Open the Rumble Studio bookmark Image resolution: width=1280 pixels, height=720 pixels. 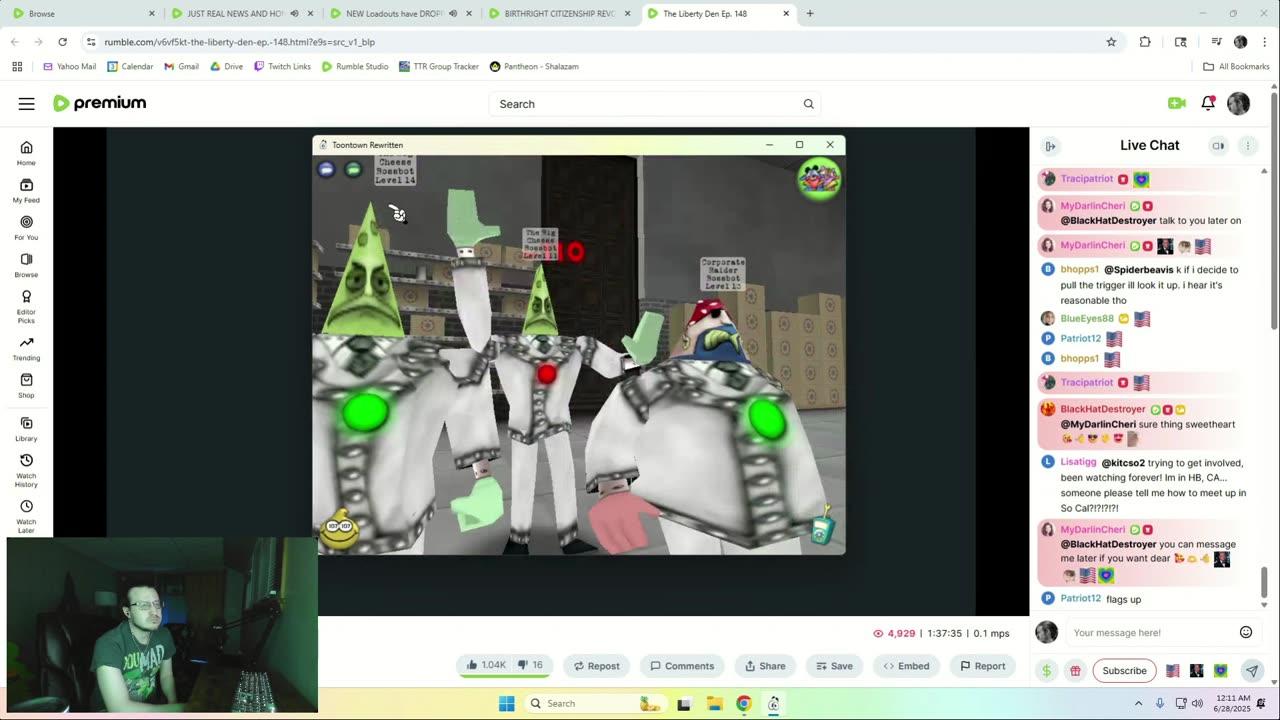(x=357, y=67)
